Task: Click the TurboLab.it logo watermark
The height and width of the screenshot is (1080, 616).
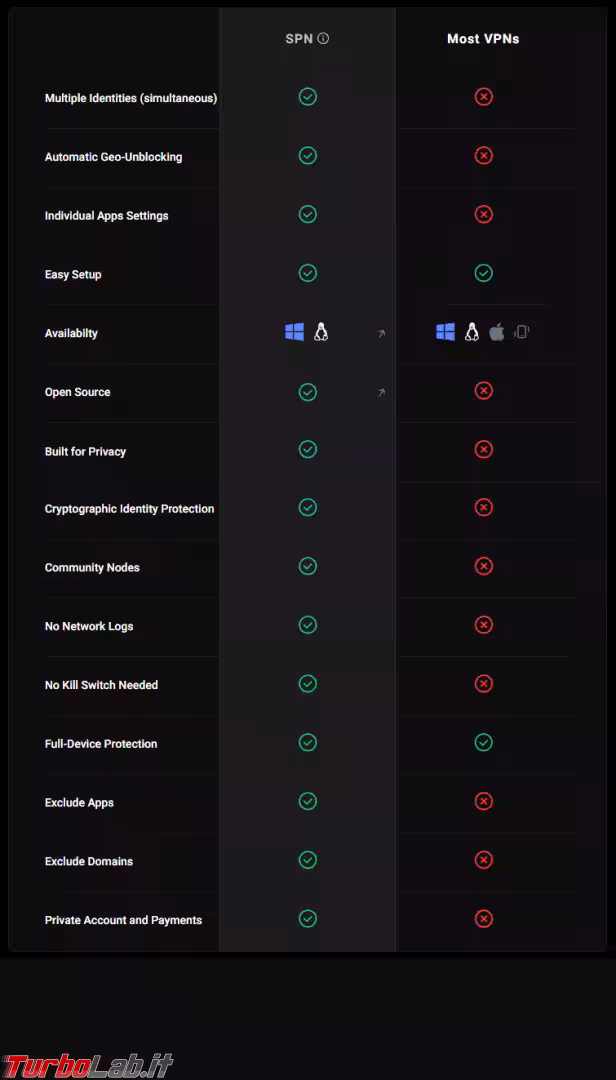Action: coord(88,1064)
